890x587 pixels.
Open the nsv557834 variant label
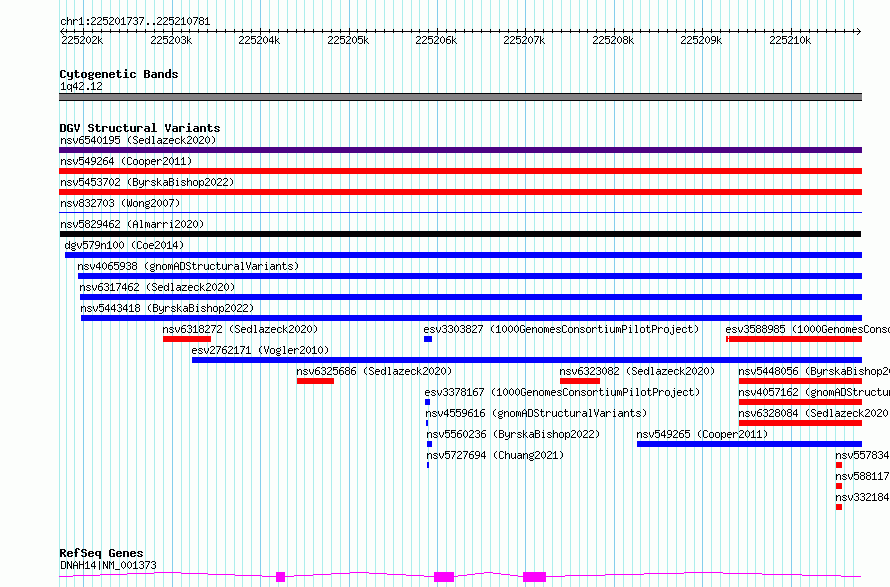tap(862, 455)
